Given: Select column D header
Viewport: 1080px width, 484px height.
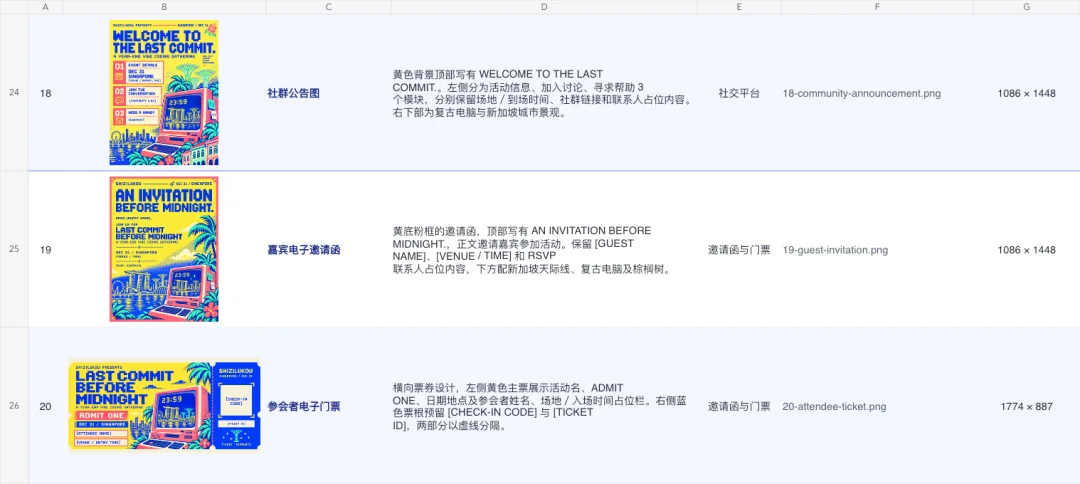Looking at the screenshot, I should (x=544, y=7).
